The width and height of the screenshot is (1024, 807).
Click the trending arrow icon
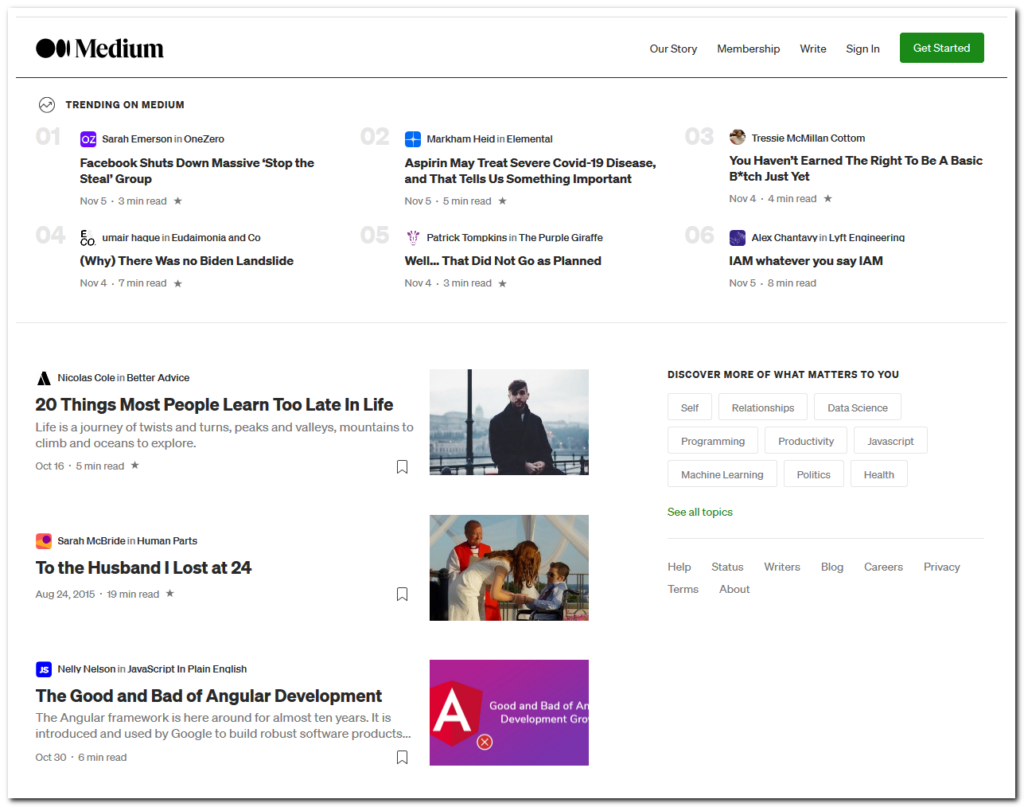point(46,104)
